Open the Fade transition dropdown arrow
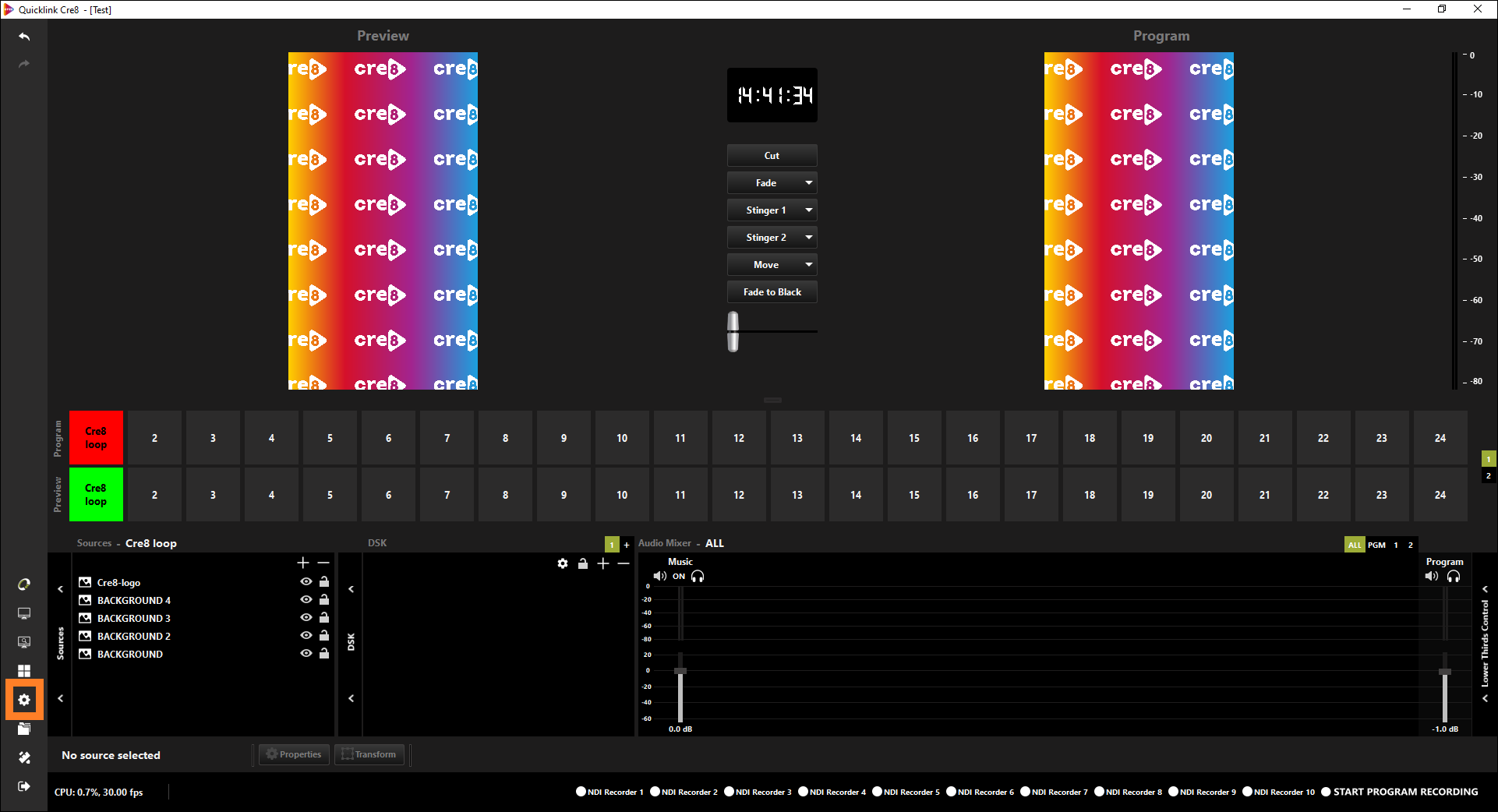This screenshot has height=812, width=1498. click(809, 183)
